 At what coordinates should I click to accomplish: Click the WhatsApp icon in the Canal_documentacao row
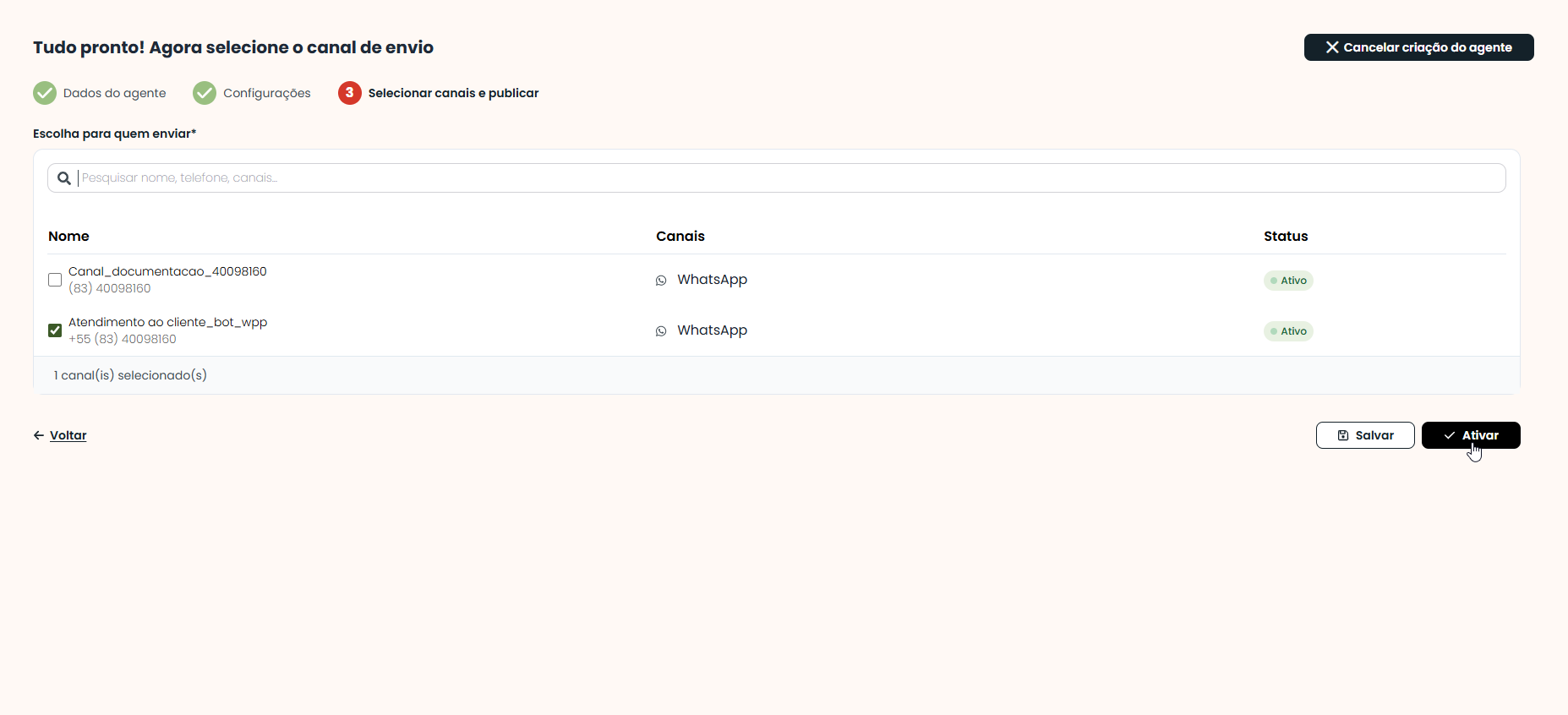pos(661,281)
